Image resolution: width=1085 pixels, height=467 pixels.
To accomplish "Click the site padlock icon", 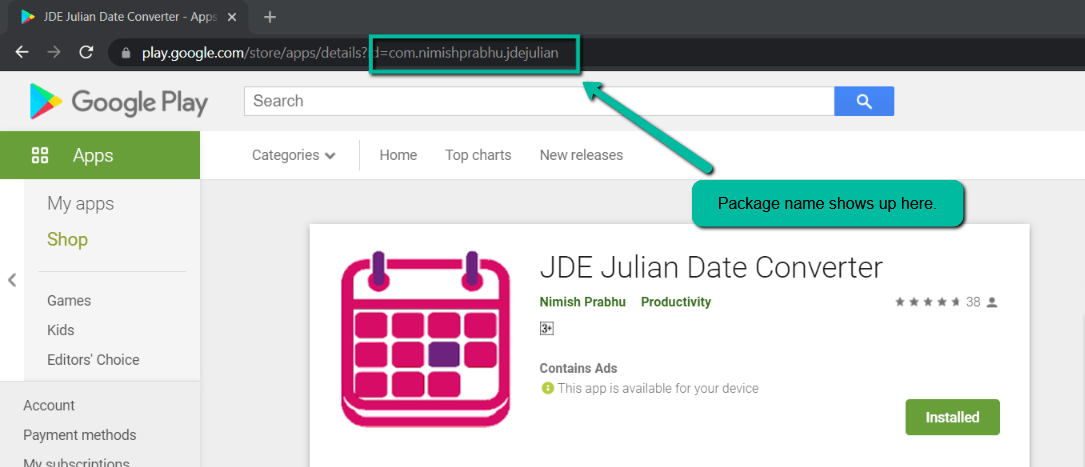I will pos(125,53).
